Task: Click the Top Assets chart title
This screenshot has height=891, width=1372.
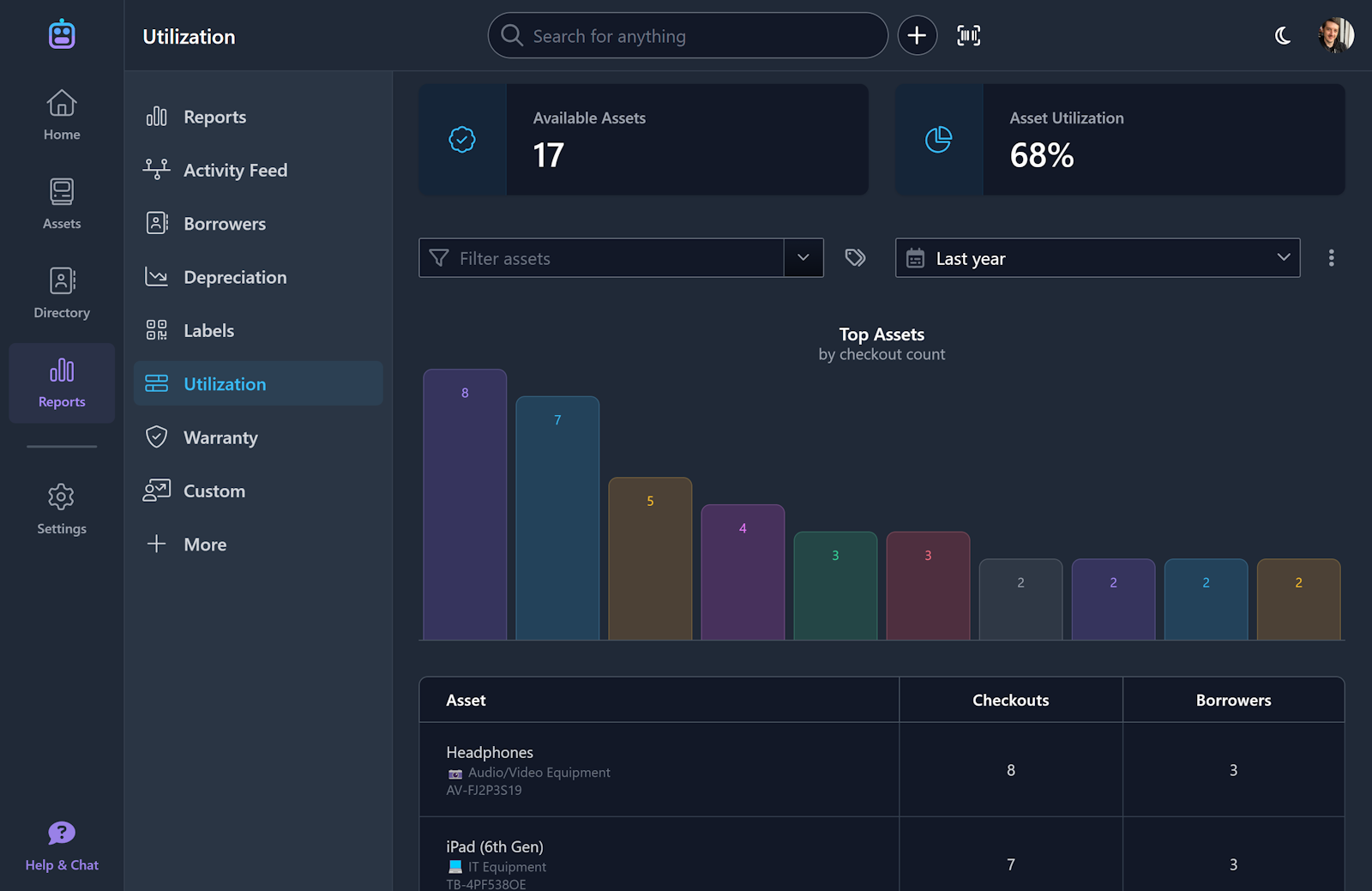Action: [x=882, y=334]
